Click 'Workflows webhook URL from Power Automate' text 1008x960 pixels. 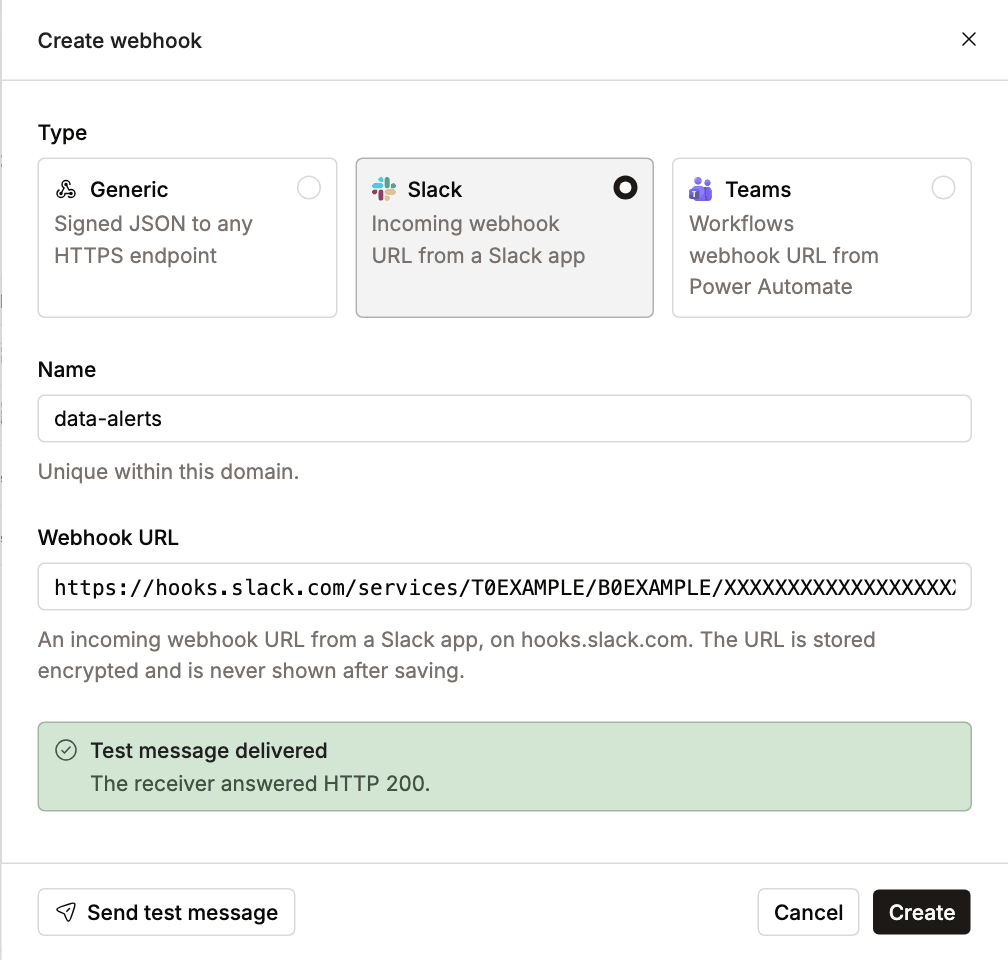[x=784, y=255]
